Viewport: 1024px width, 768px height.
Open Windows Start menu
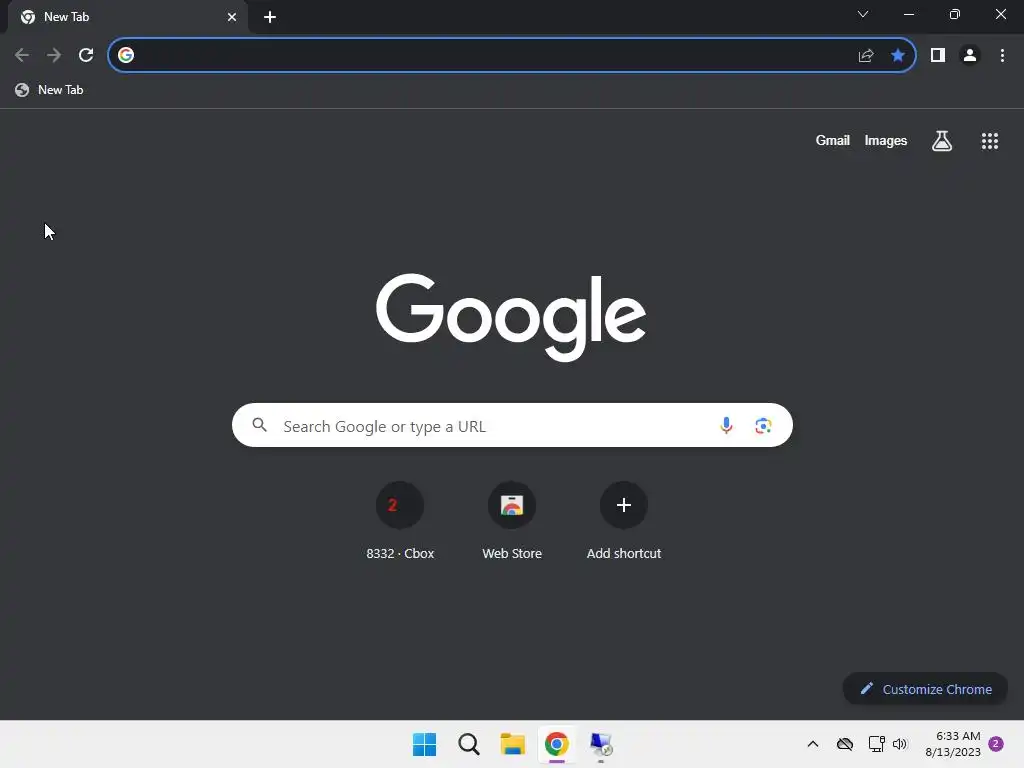(x=424, y=744)
